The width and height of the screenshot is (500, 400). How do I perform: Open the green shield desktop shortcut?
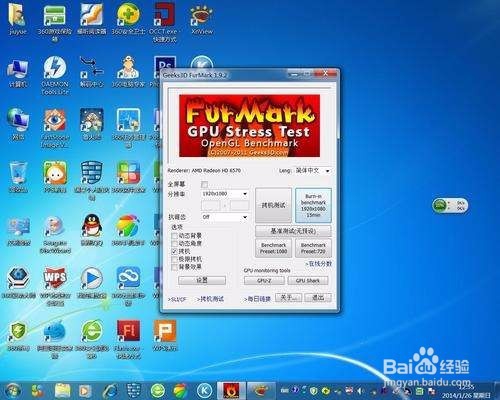click(x=18, y=335)
